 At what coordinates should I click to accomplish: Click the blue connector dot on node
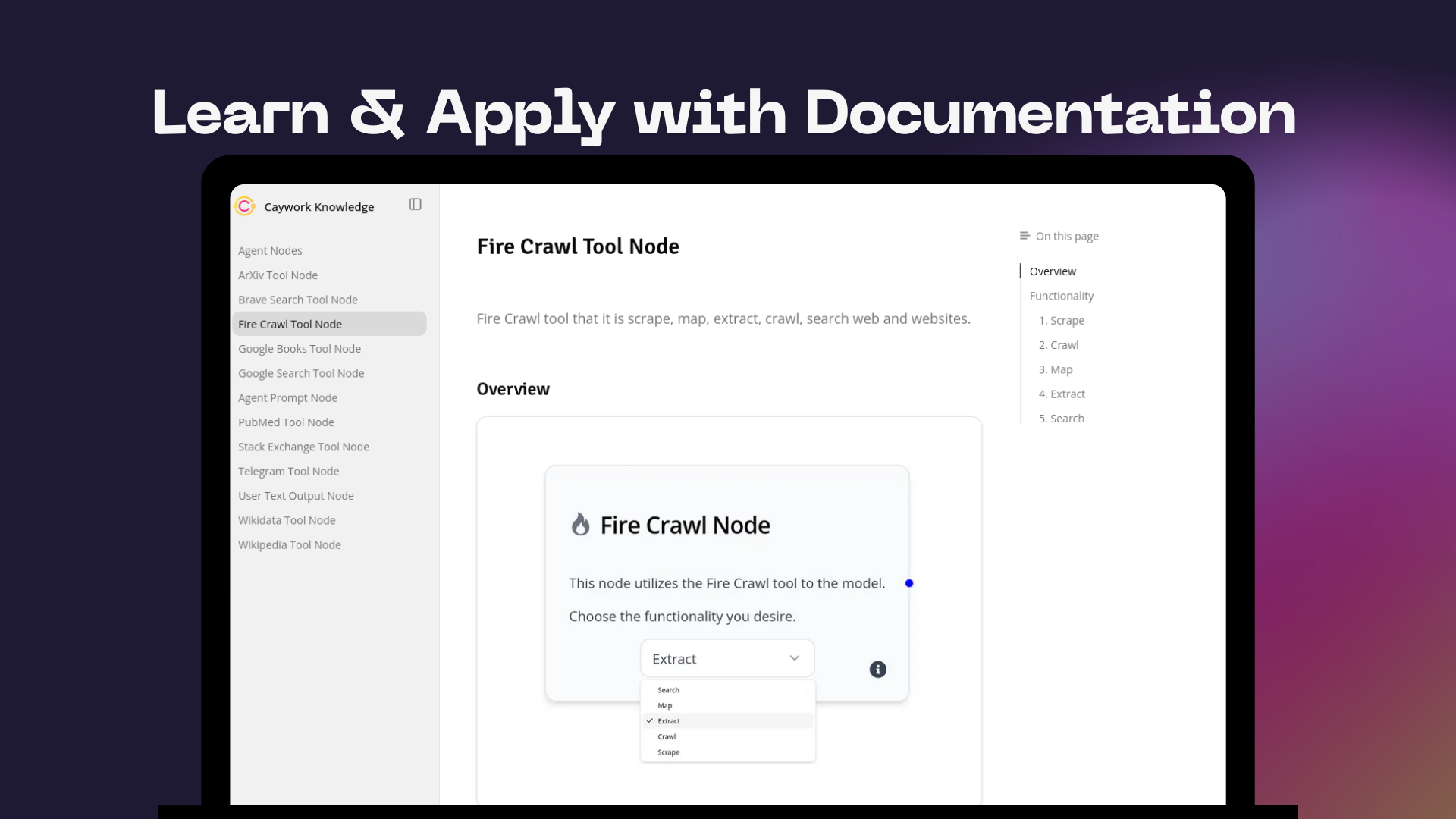coord(909,583)
